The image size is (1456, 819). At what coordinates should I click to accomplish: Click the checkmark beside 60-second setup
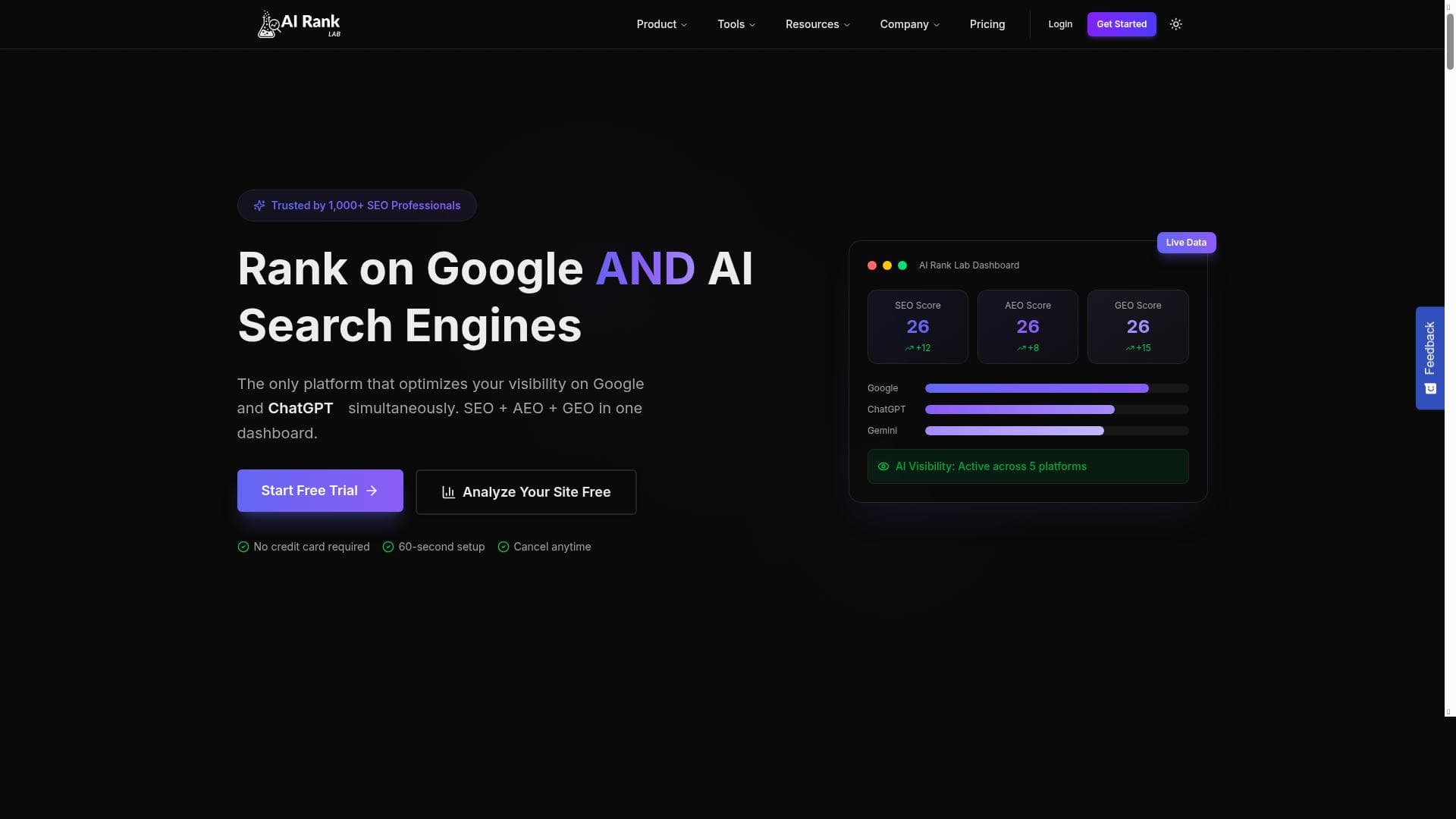point(388,547)
